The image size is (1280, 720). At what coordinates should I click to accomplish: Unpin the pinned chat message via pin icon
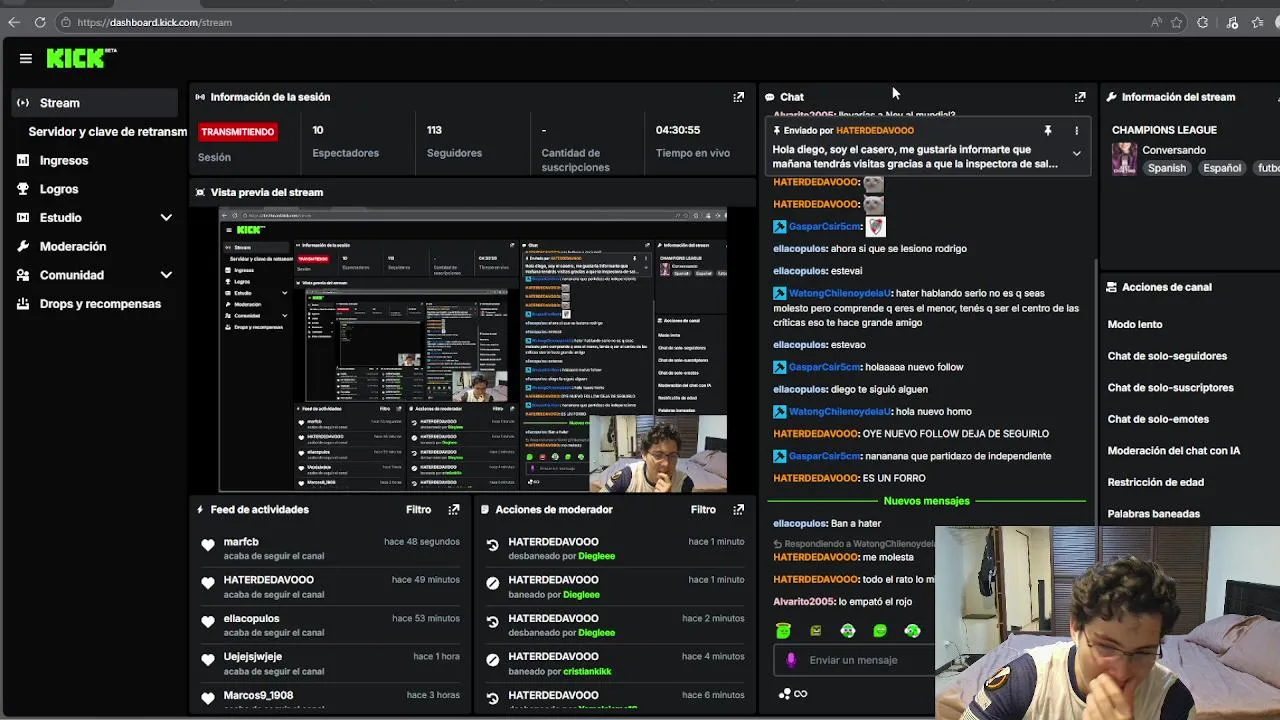tap(1048, 130)
